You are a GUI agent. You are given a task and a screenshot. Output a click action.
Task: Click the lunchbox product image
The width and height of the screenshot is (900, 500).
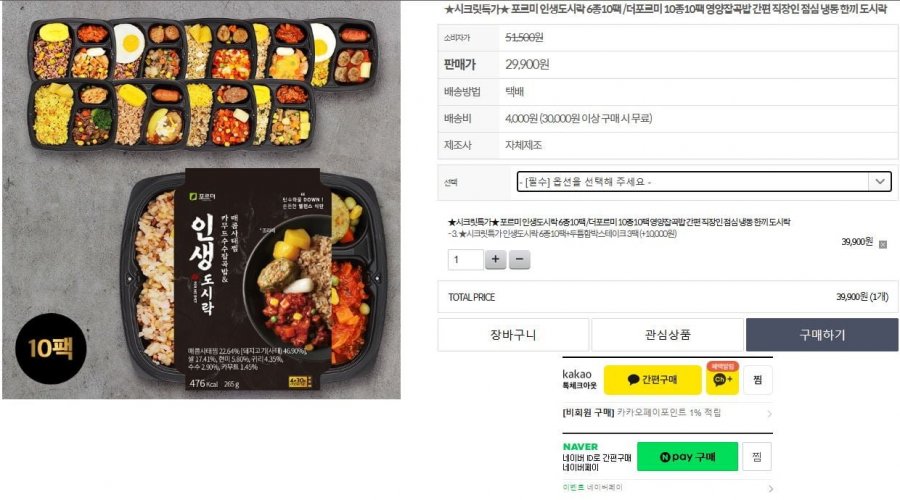click(x=201, y=200)
